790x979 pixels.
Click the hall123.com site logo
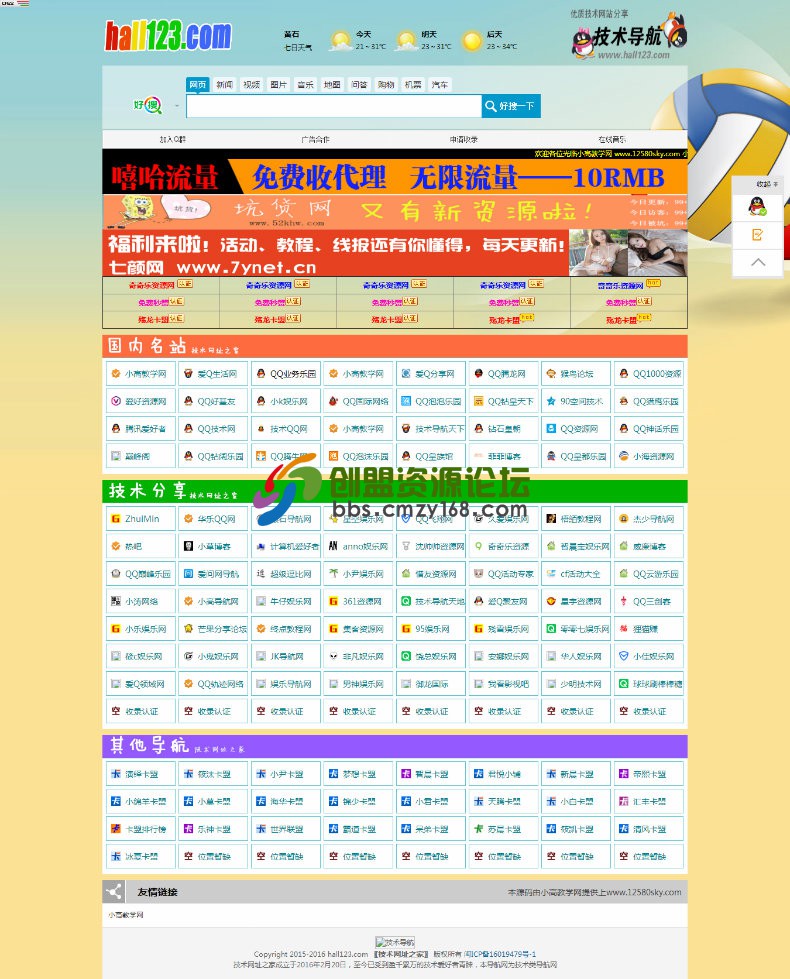coord(168,36)
